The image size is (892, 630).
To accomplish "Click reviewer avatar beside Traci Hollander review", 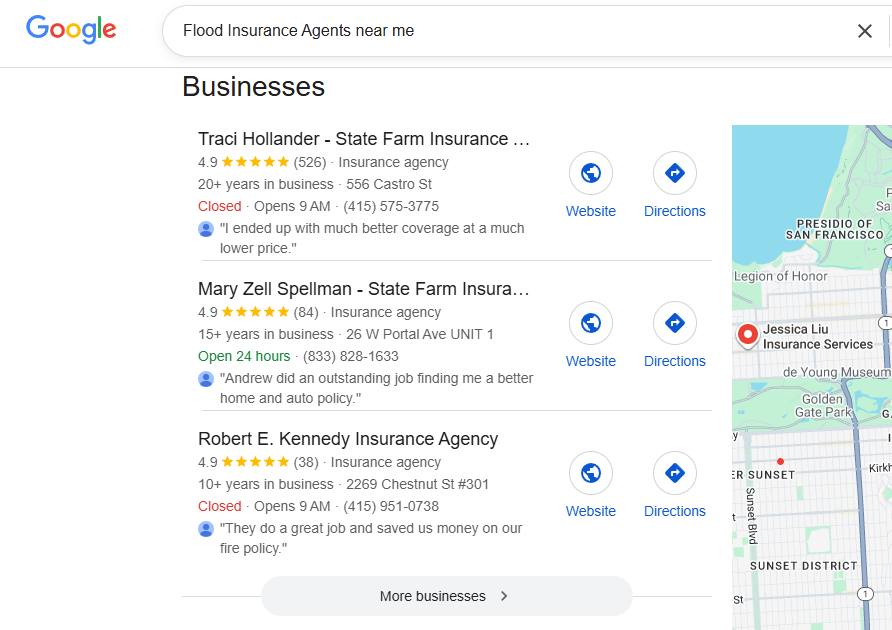I will (206, 229).
